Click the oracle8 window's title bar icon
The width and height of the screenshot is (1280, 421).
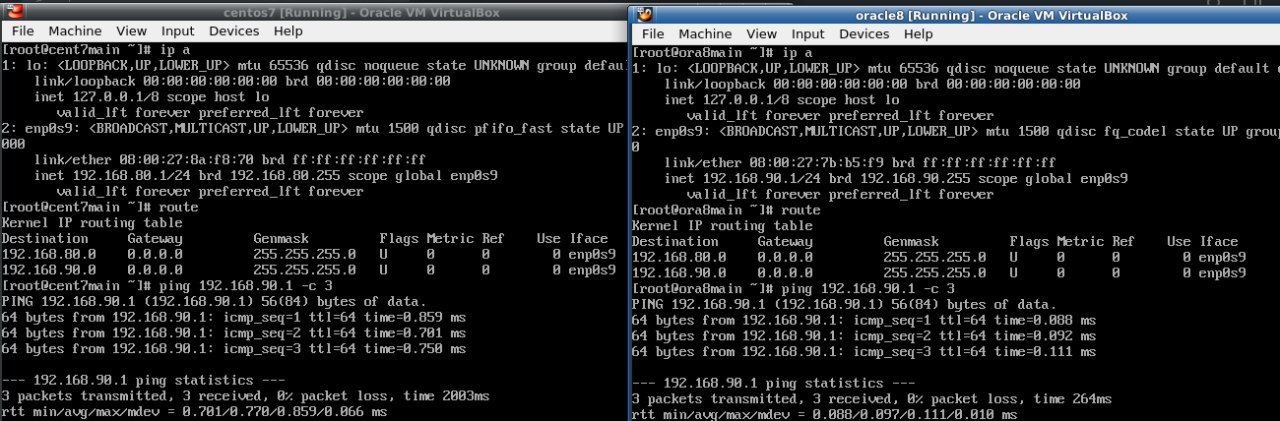click(x=645, y=15)
